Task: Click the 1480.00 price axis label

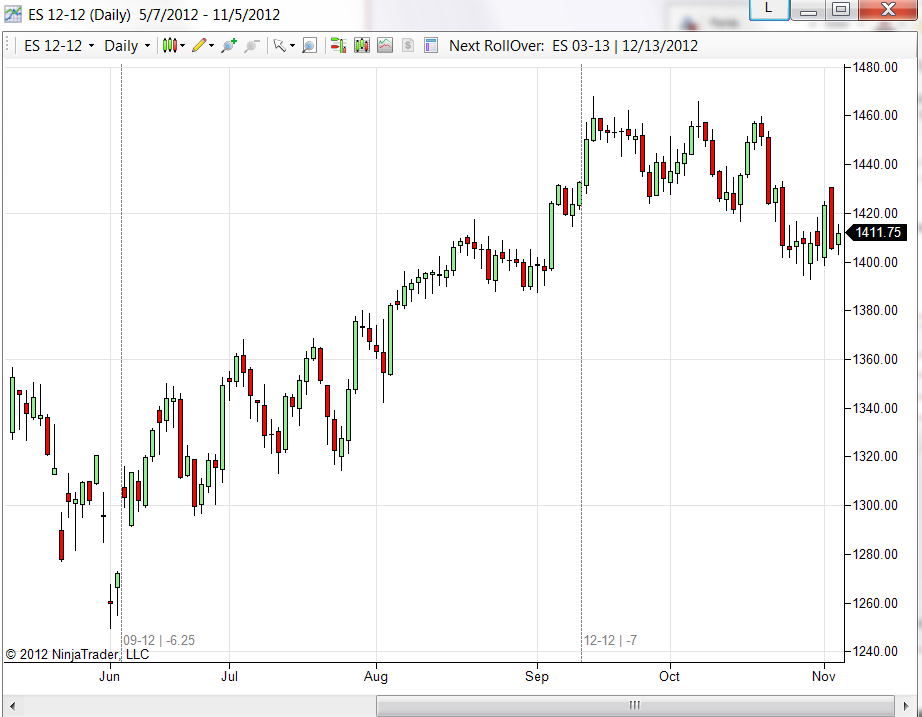Action: pos(875,68)
